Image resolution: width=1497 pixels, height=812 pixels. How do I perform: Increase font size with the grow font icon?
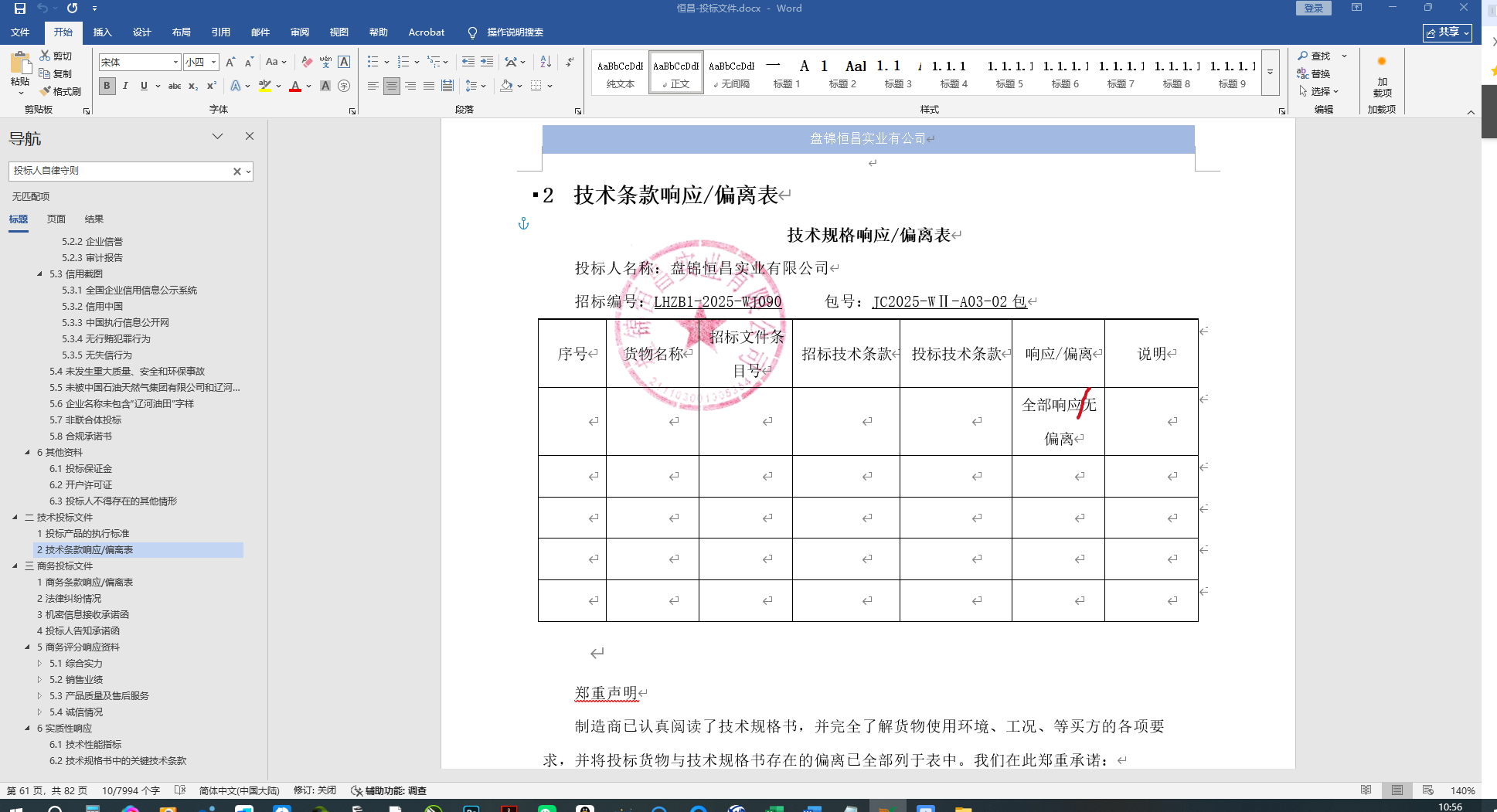tap(230, 62)
